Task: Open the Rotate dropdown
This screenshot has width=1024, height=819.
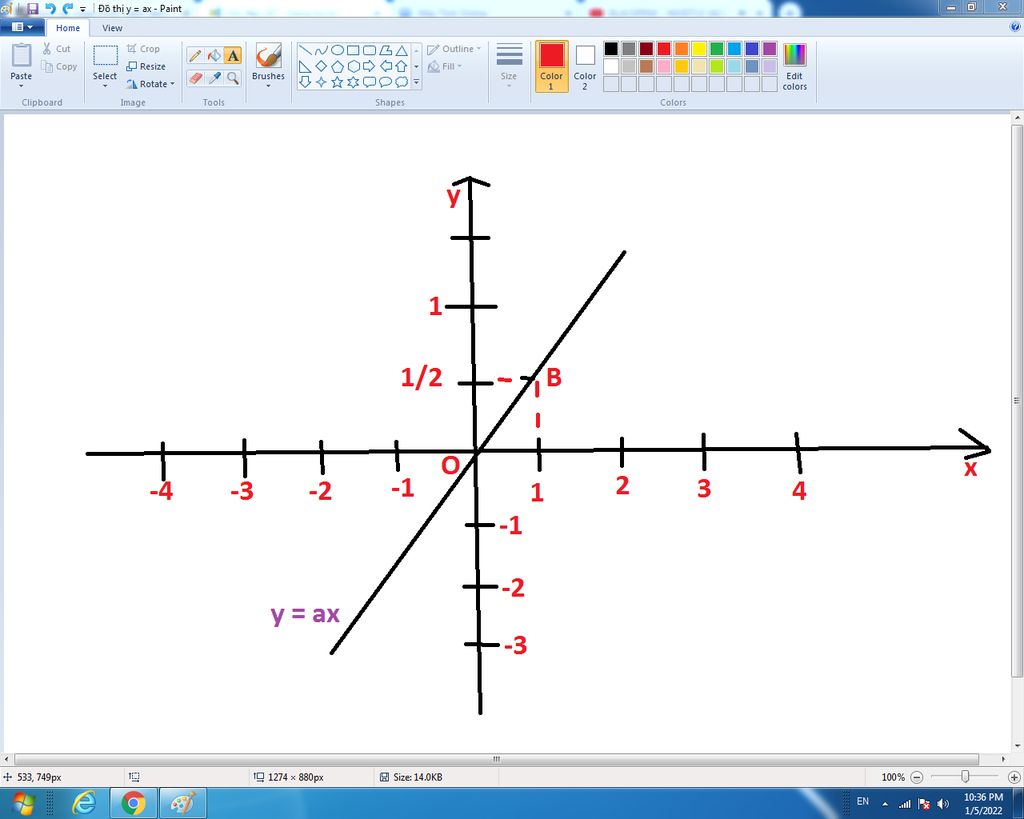Action: (151, 84)
